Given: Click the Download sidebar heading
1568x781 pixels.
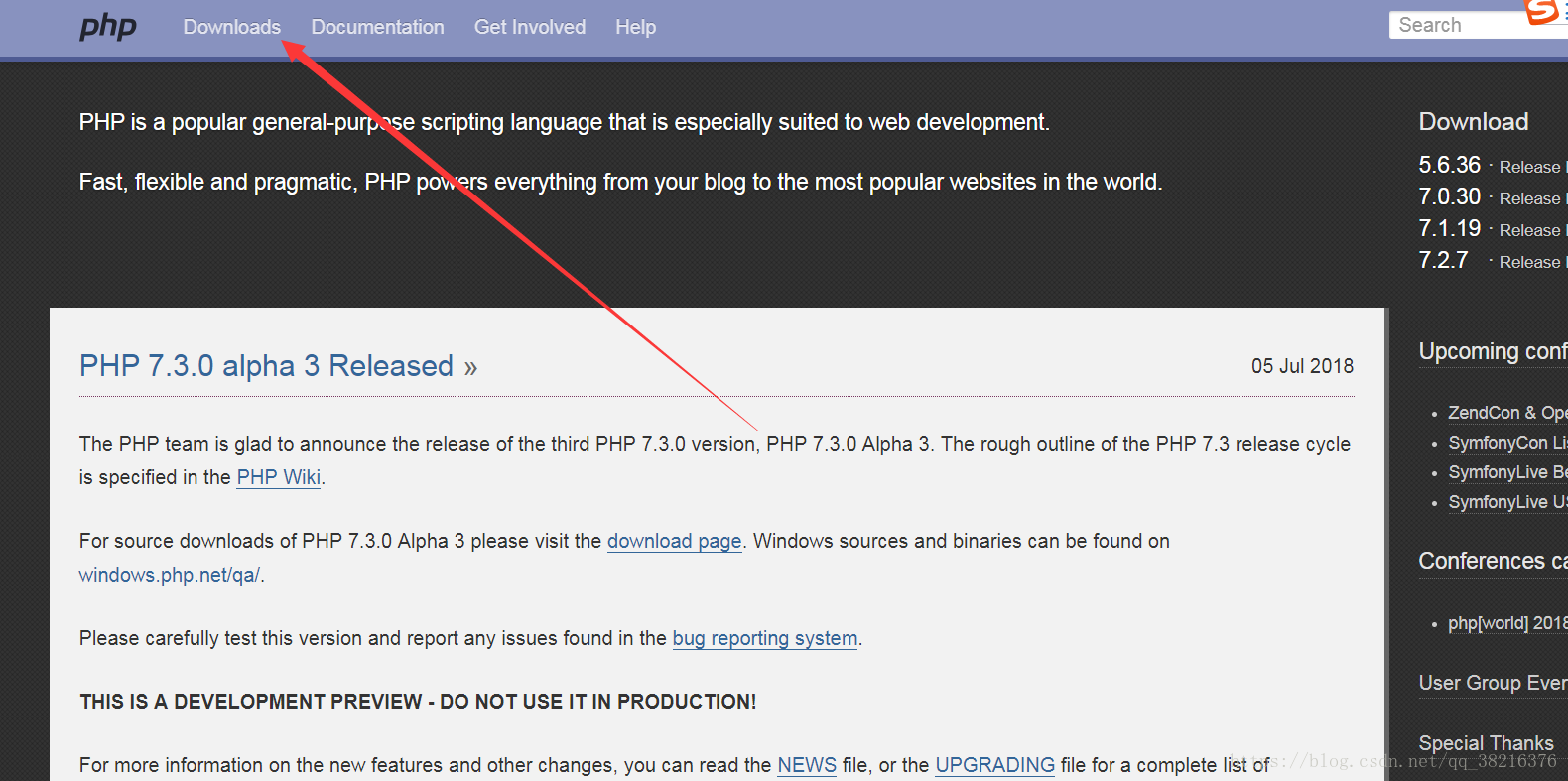Looking at the screenshot, I should 1474,122.
